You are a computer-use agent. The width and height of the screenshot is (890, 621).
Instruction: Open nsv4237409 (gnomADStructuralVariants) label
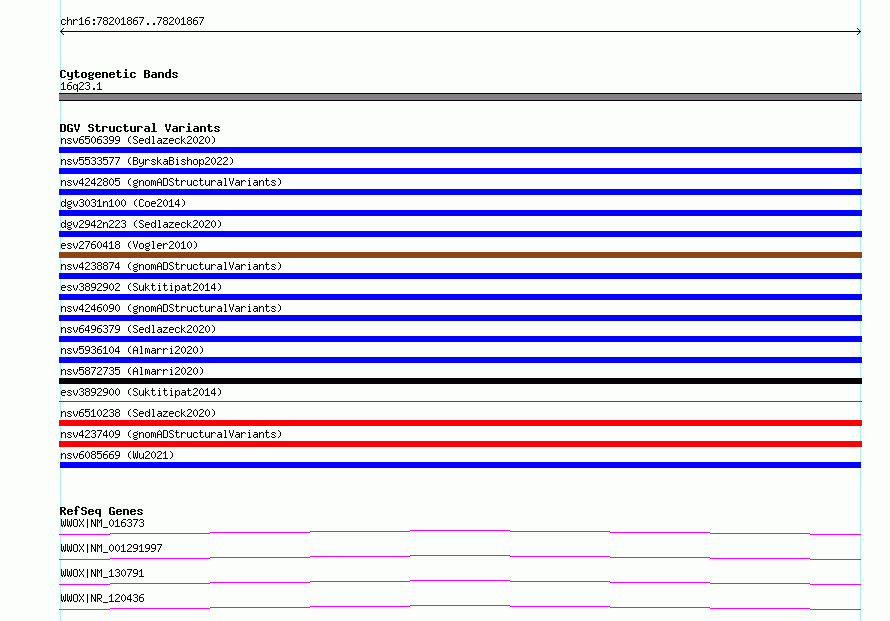(x=171, y=434)
